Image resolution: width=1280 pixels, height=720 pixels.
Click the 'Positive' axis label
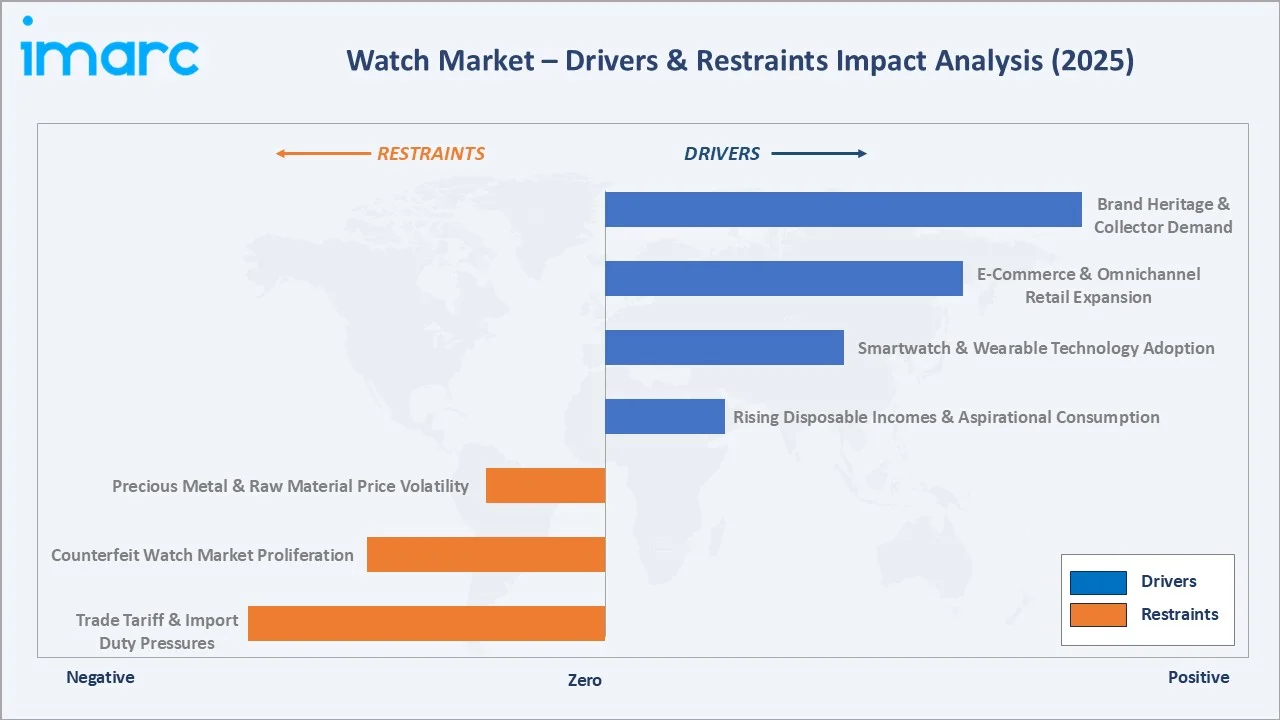1199,677
